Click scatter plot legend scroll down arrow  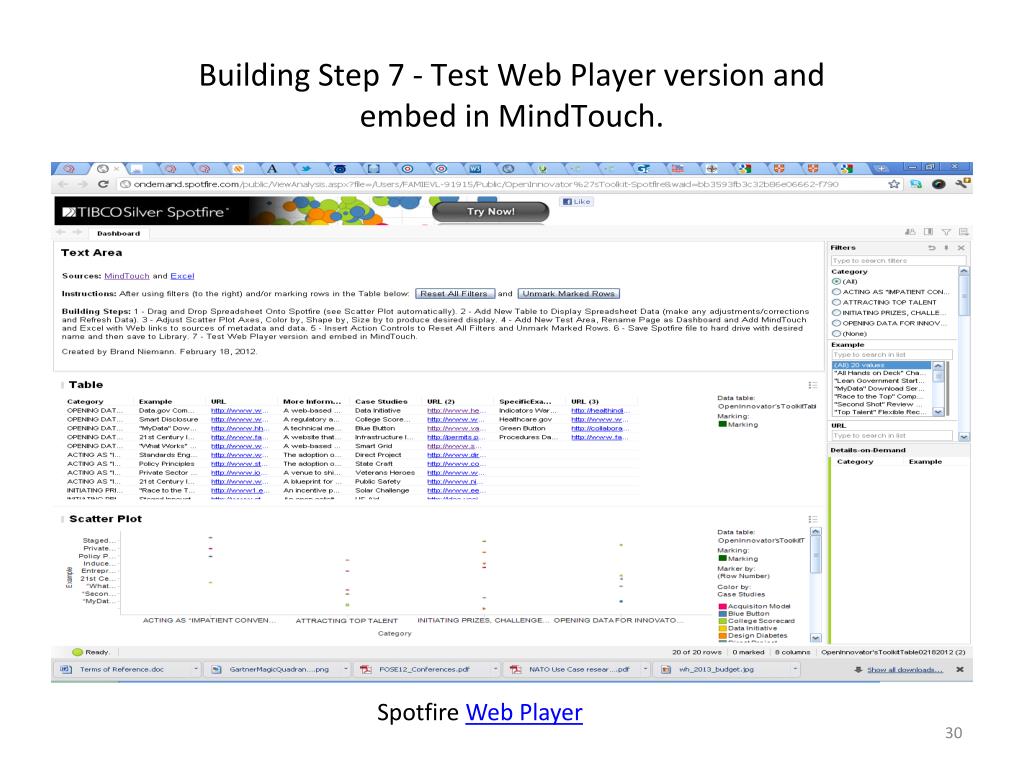click(x=815, y=637)
